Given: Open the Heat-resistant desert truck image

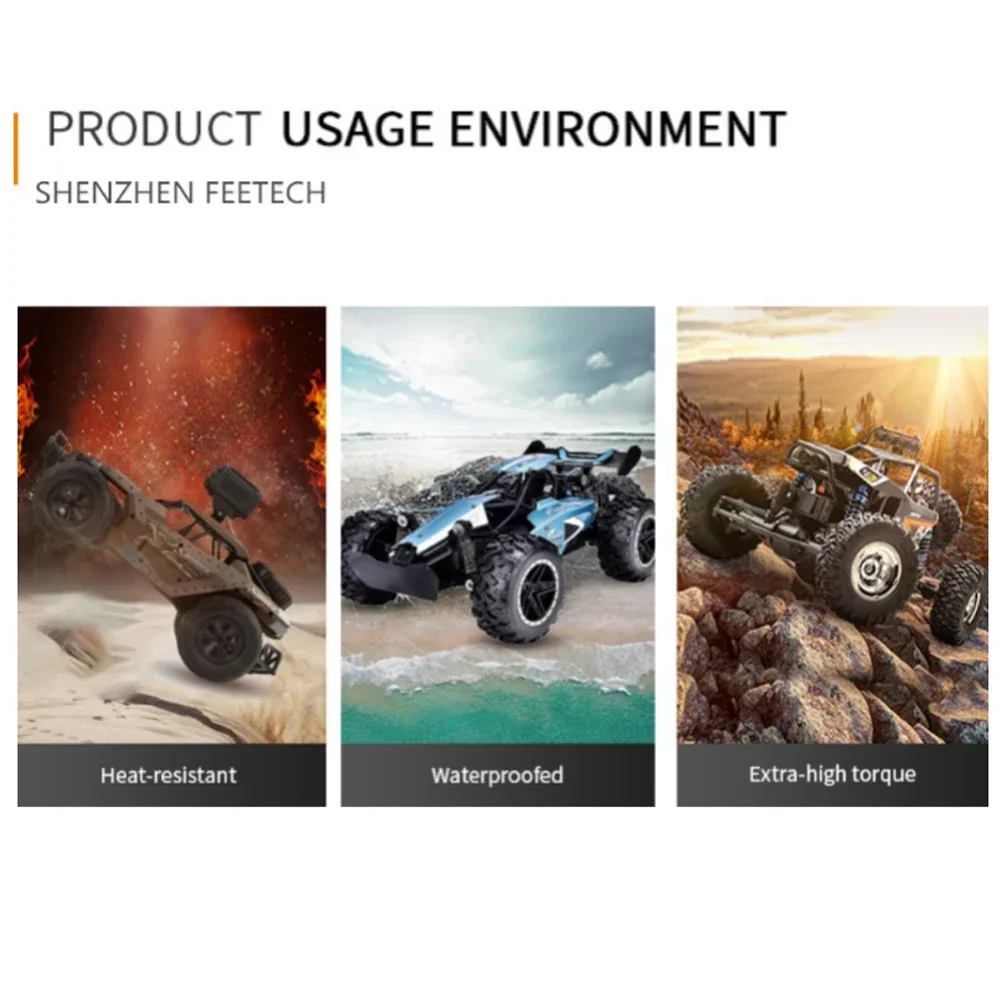Looking at the screenshot, I should click(x=172, y=525).
